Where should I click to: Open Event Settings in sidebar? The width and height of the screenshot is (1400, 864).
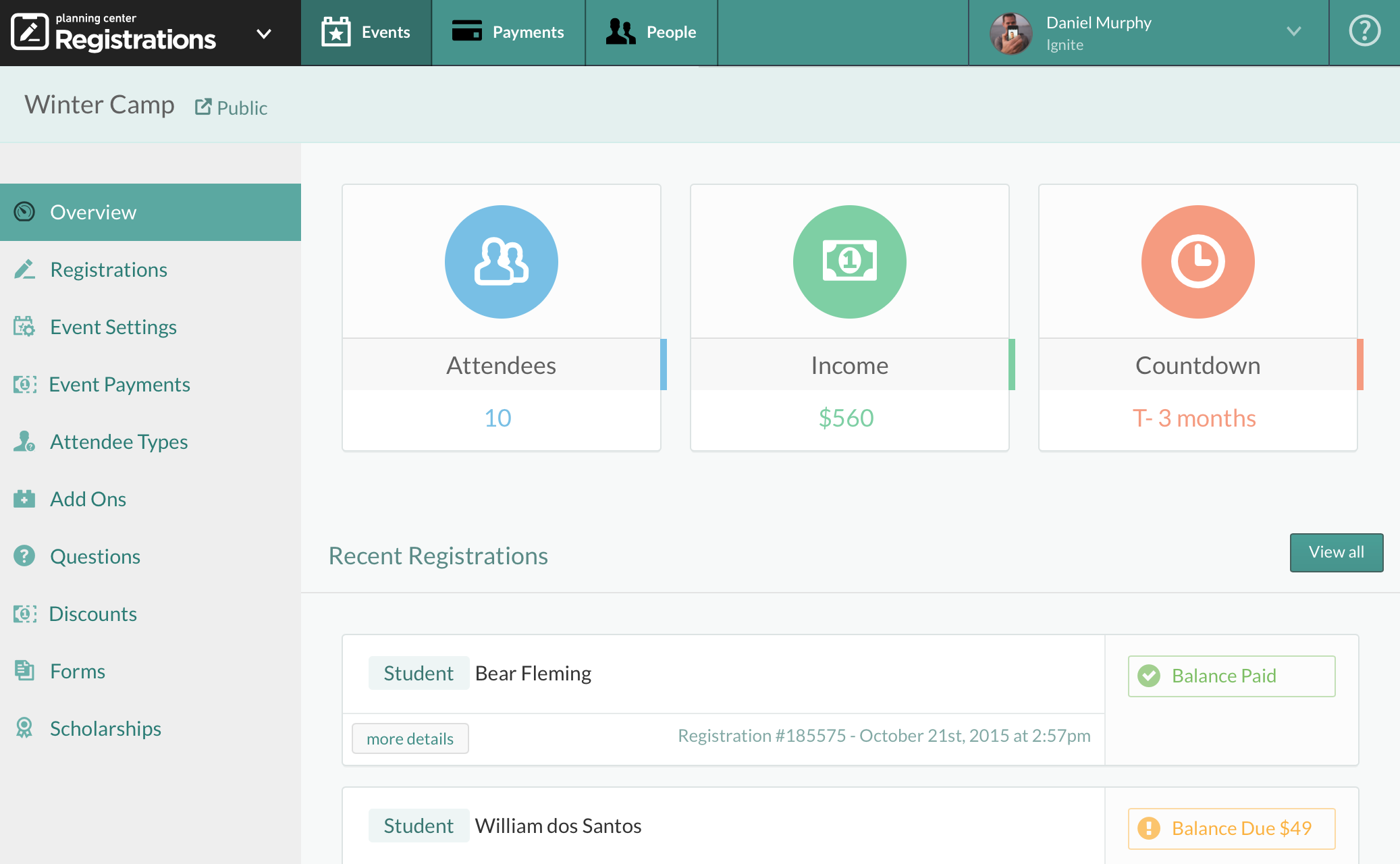click(x=113, y=327)
